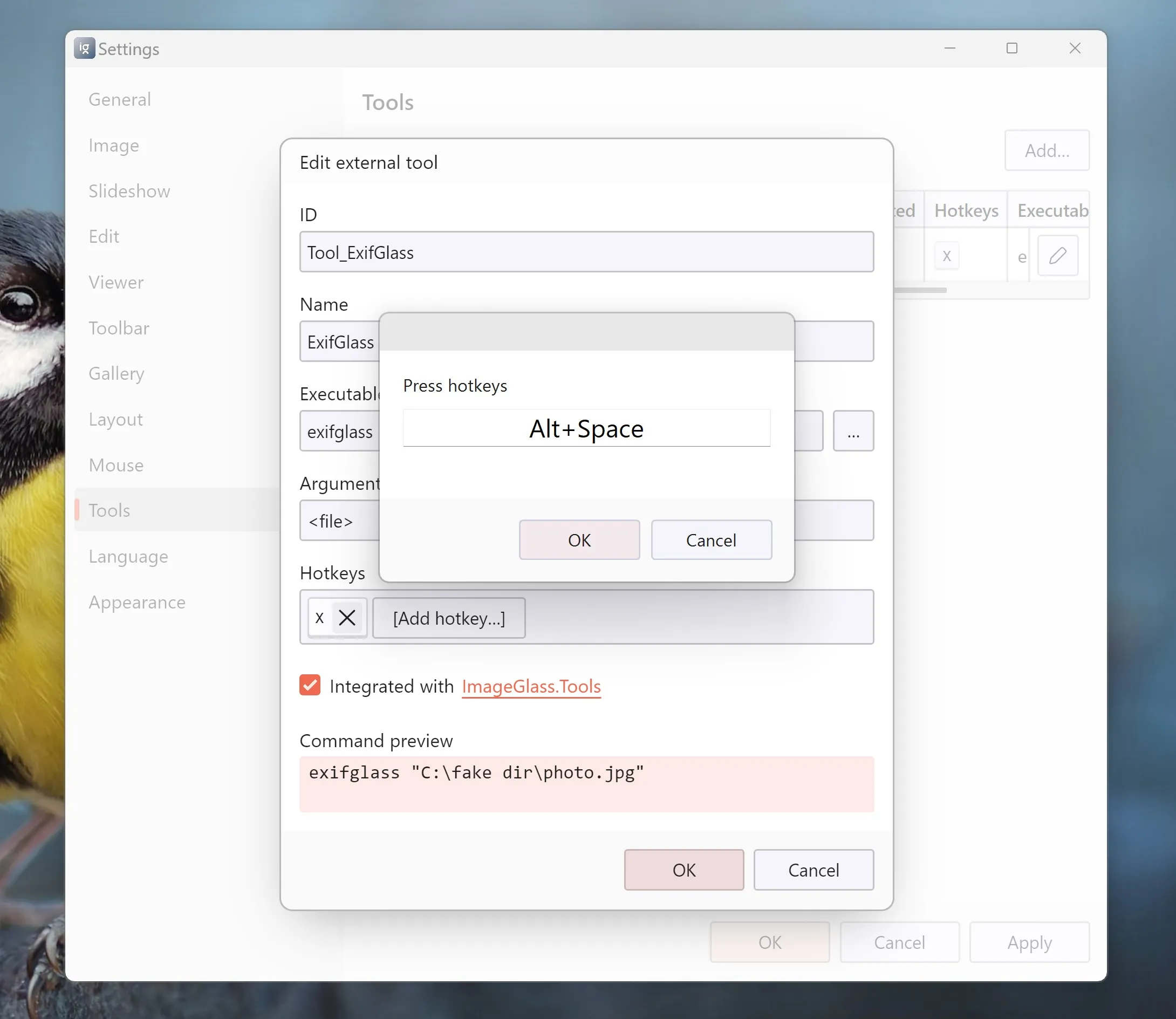Open the General settings tab
This screenshot has height=1019, width=1176.
(x=119, y=99)
